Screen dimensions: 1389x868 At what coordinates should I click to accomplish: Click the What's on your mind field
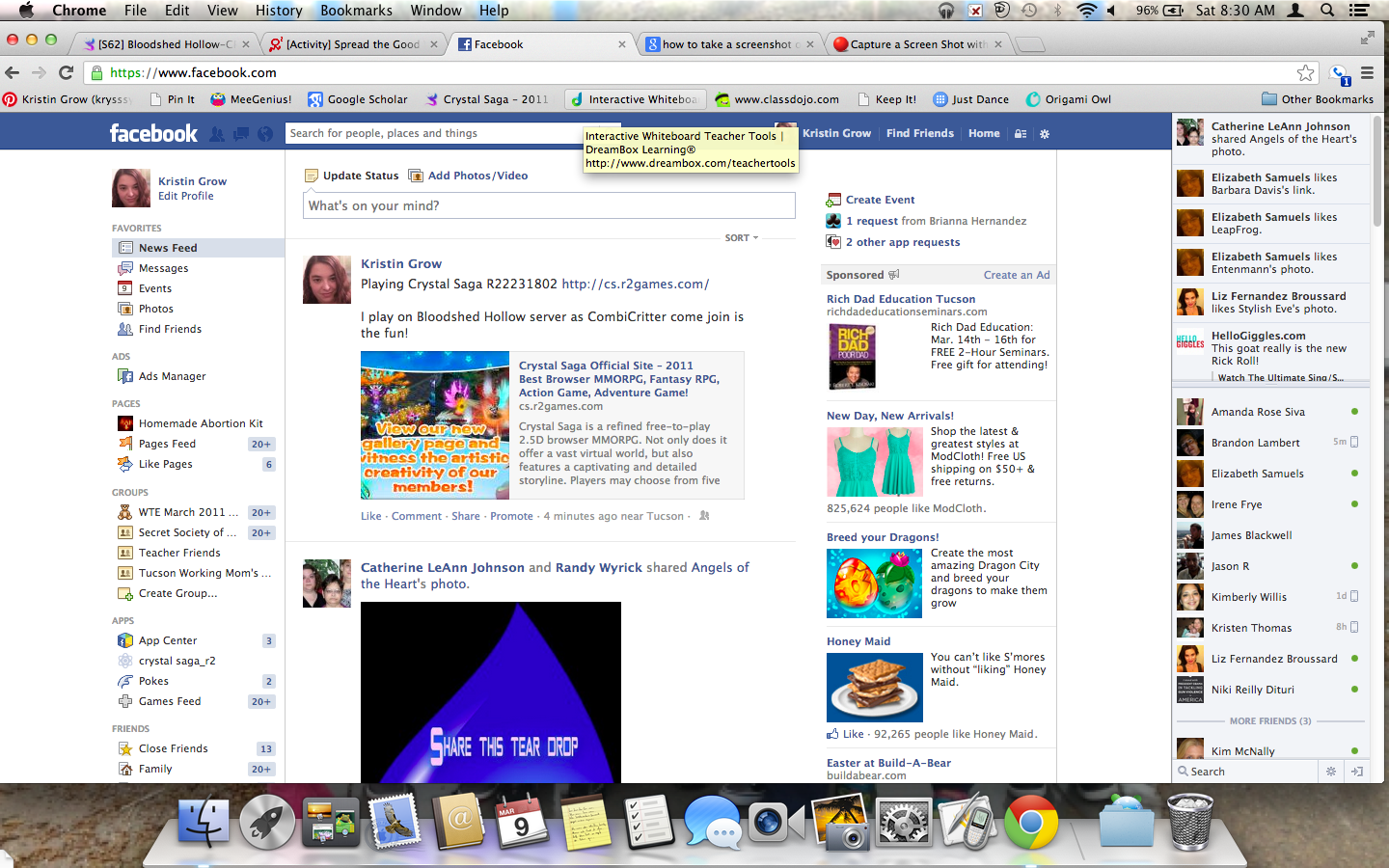coord(548,205)
